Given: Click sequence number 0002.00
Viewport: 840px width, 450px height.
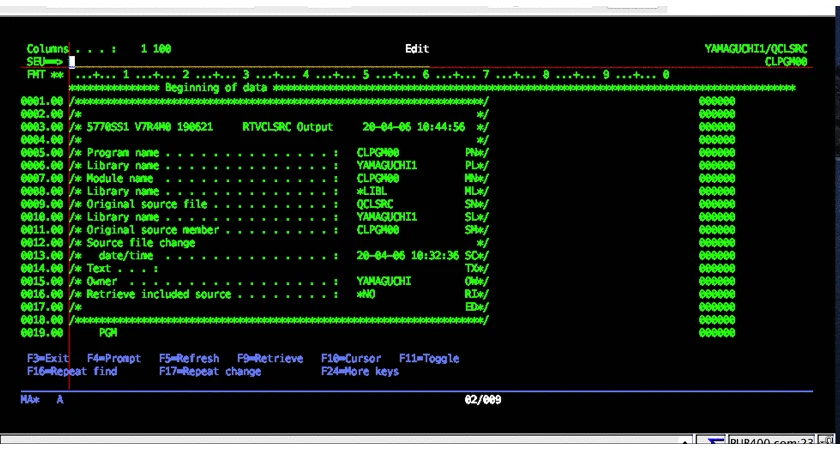Looking at the screenshot, I should click(x=42, y=114).
